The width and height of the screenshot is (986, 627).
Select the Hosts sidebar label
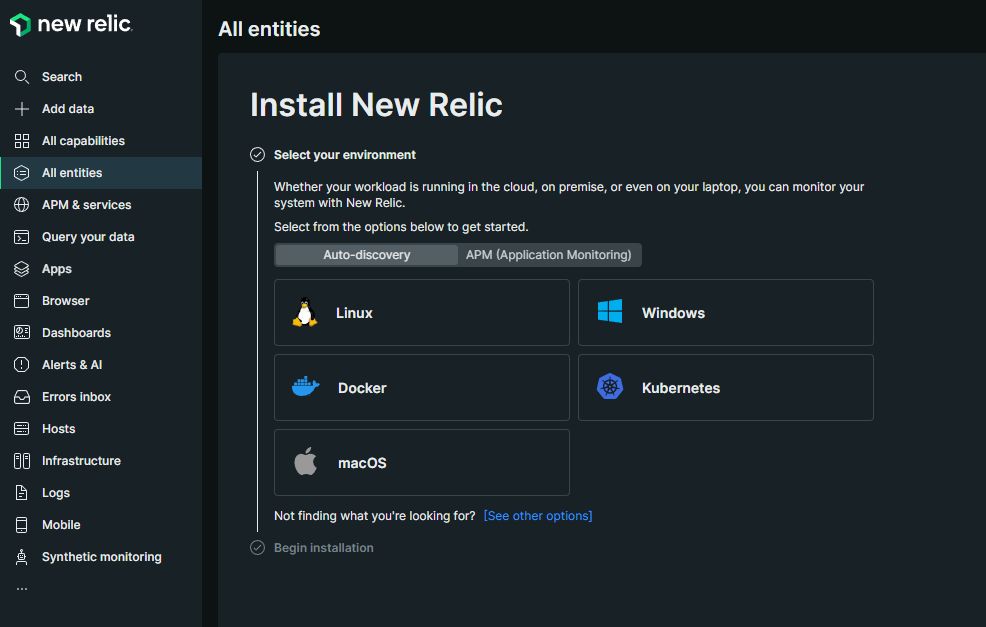(58, 429)
